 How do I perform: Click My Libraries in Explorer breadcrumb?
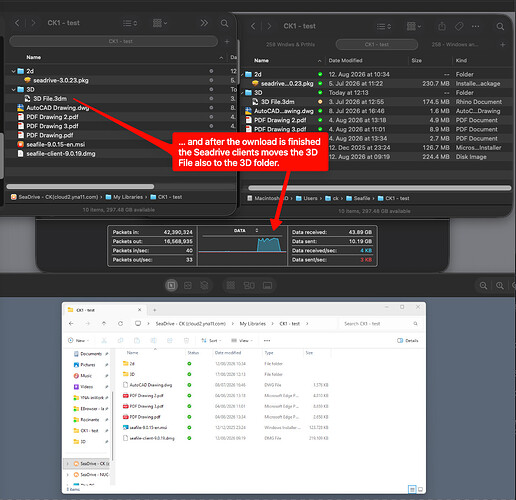point(253,323)
